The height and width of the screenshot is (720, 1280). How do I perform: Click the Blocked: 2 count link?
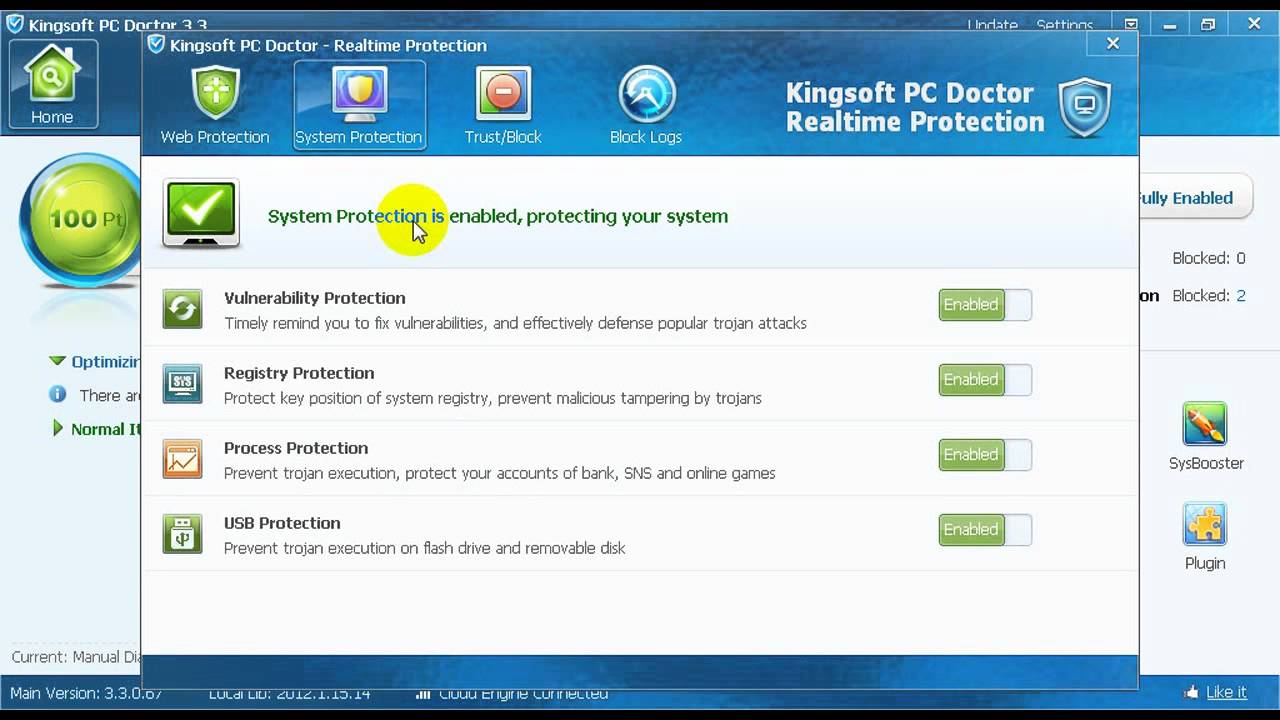point(1241,296)
